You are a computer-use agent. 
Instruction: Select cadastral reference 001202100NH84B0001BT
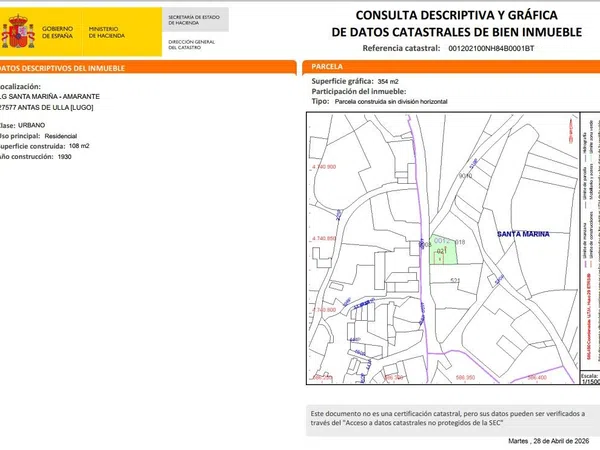click(491, 49)
